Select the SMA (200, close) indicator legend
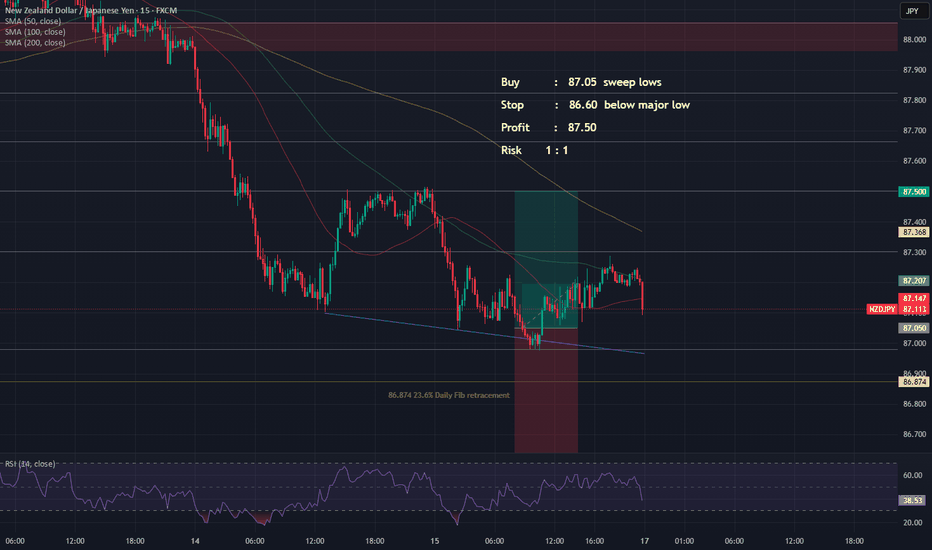The height and width of the screenshot is (550, 932). click(x=35, y=42)
